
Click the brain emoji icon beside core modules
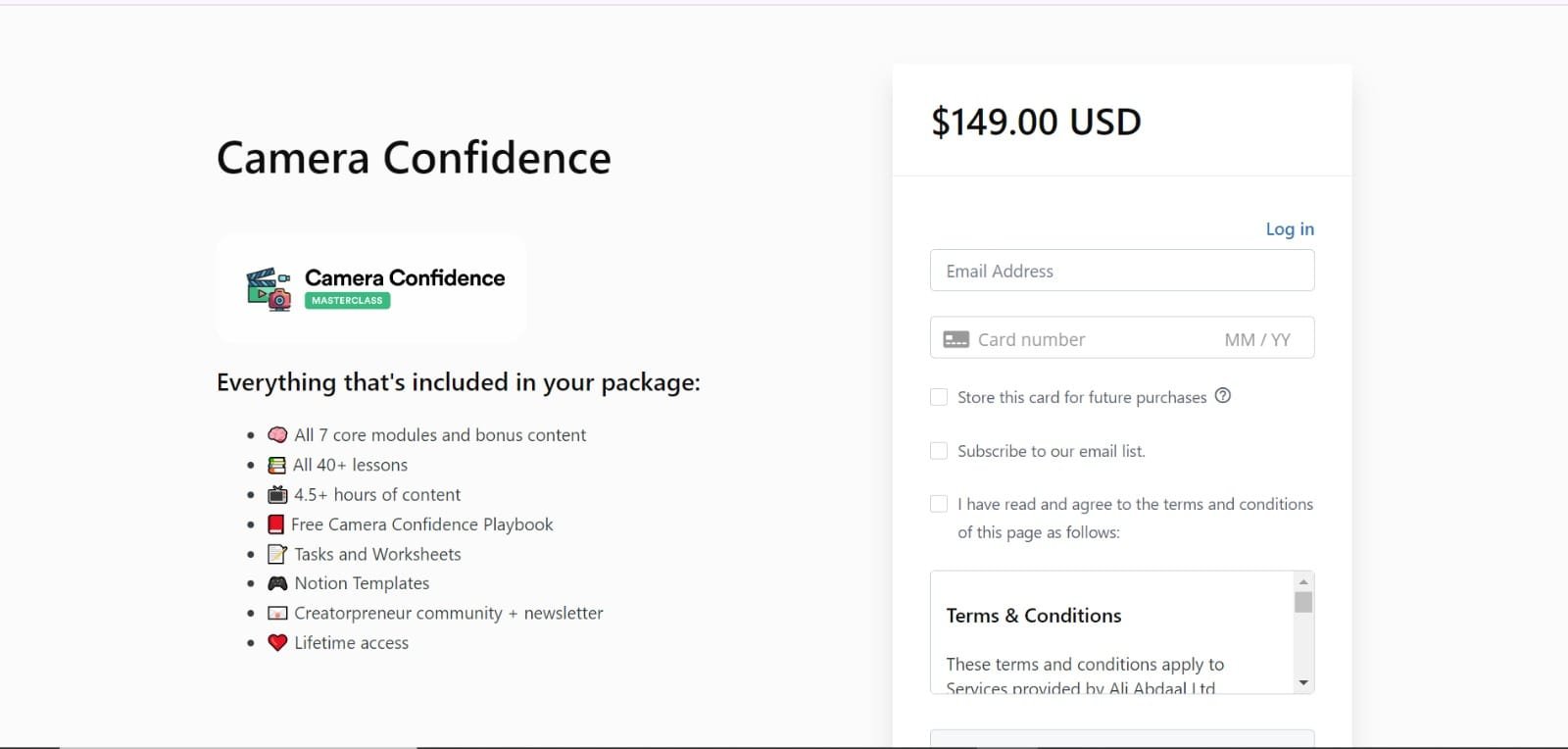point(277,434)
